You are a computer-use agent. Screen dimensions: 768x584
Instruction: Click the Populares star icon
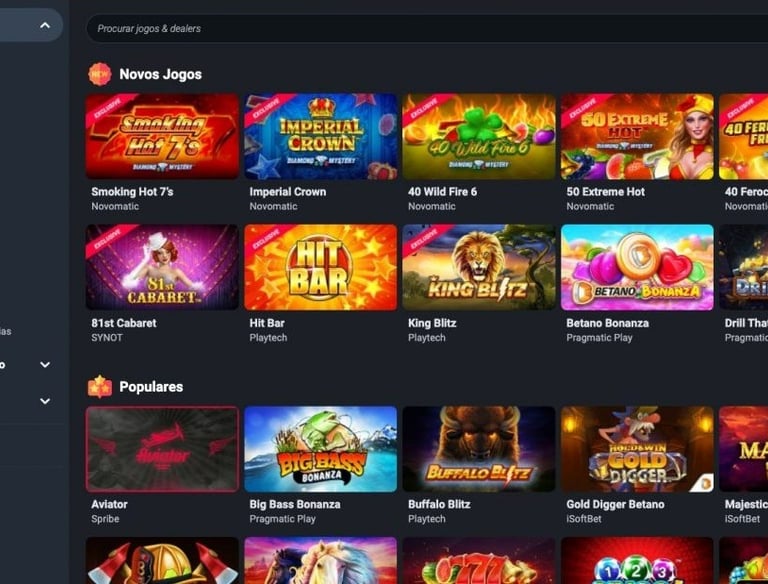(x=100, y=387)
